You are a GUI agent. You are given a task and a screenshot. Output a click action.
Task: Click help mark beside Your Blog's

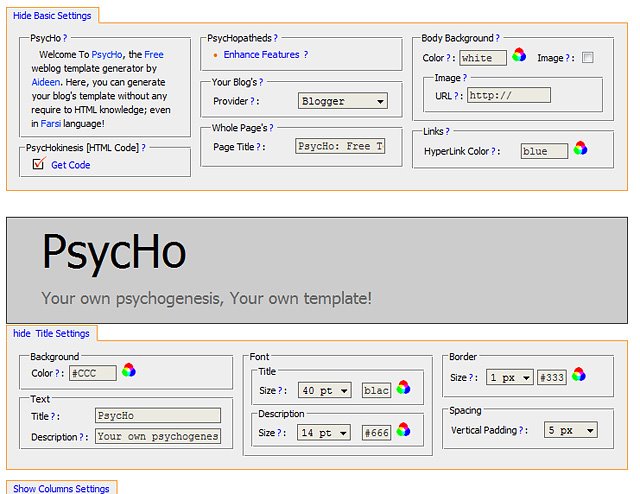[x=261, y=82]
